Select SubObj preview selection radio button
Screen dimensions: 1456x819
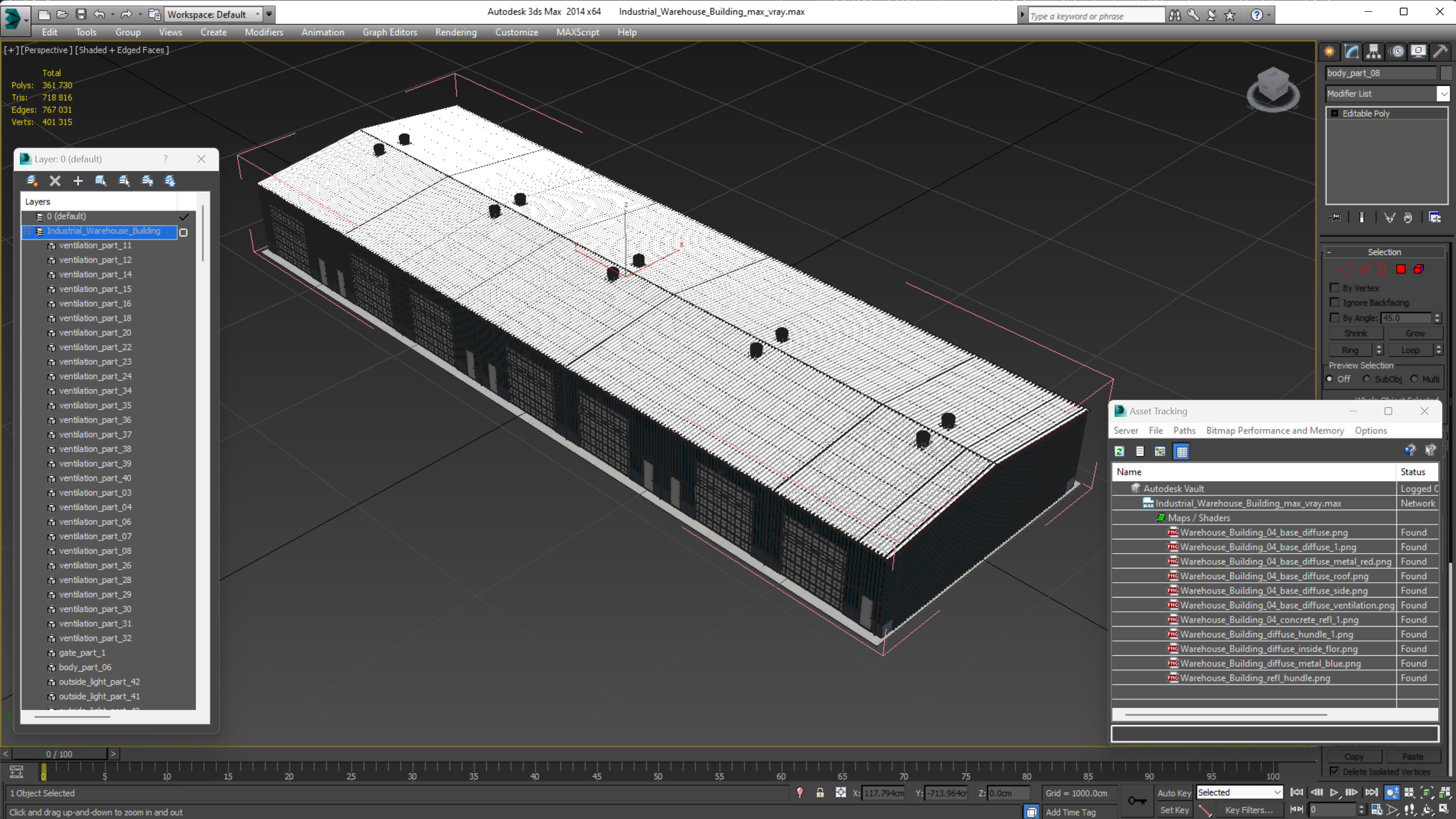coord(1367,379)
